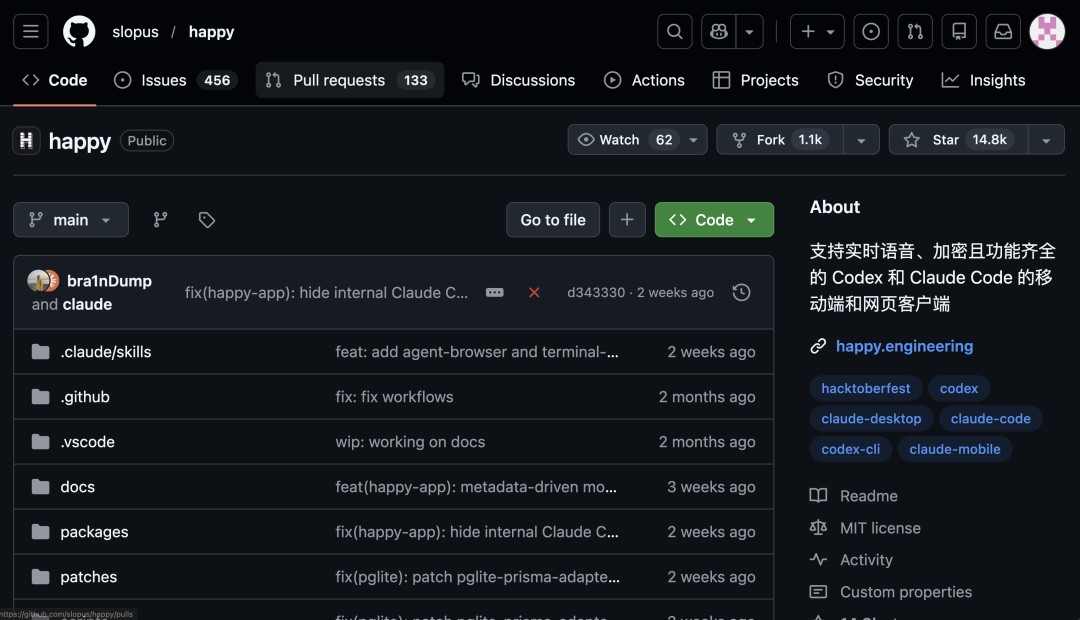Click the user profile avatar
The image size is (1080, 620).
pyautogui.click(x=1047, y=32)
